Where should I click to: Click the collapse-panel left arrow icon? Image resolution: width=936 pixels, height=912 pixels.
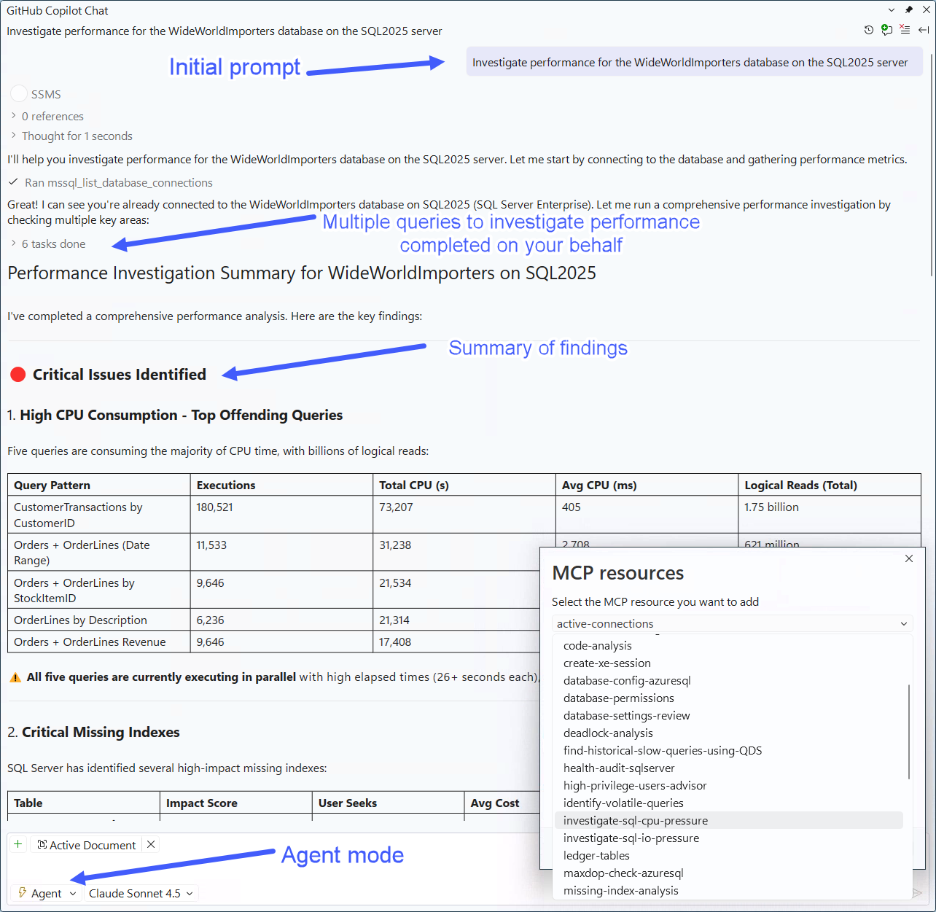(x=923, y=30)
